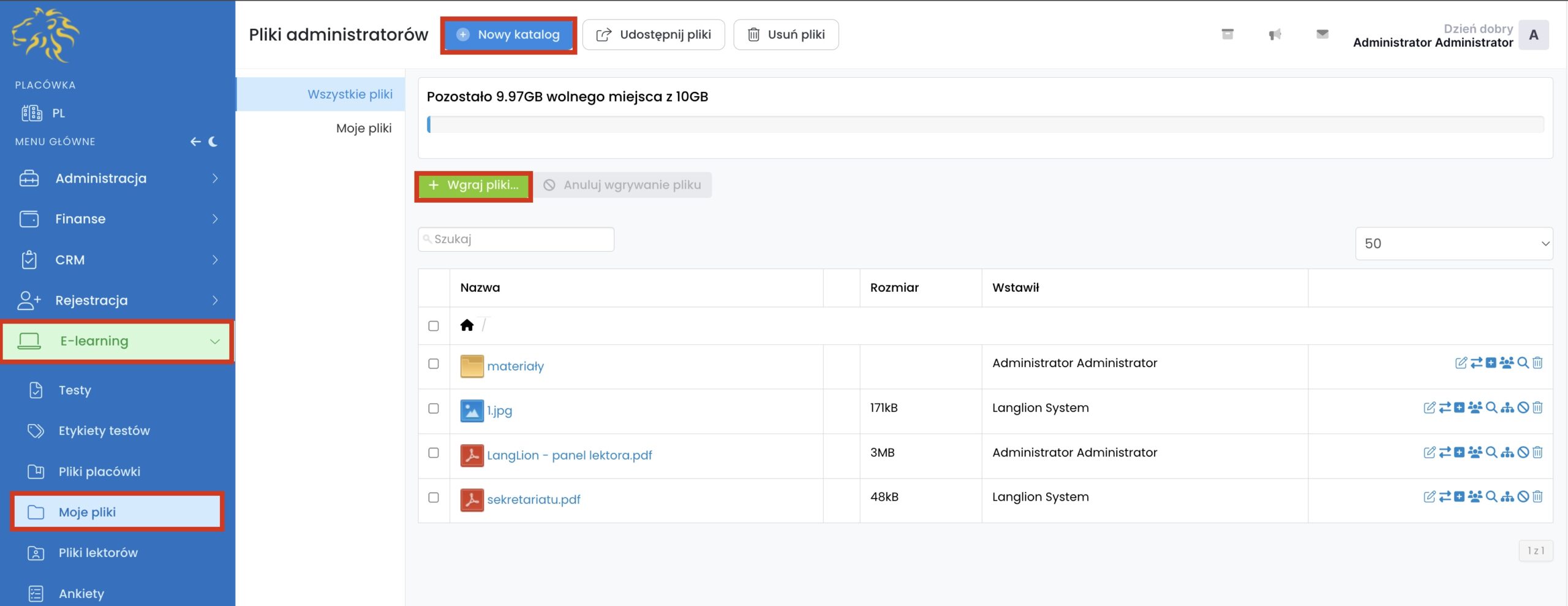This screenshot has width=1568, height=606.
Task: Click the megaphone announcements icon in the header
Action: point(1275,34)
